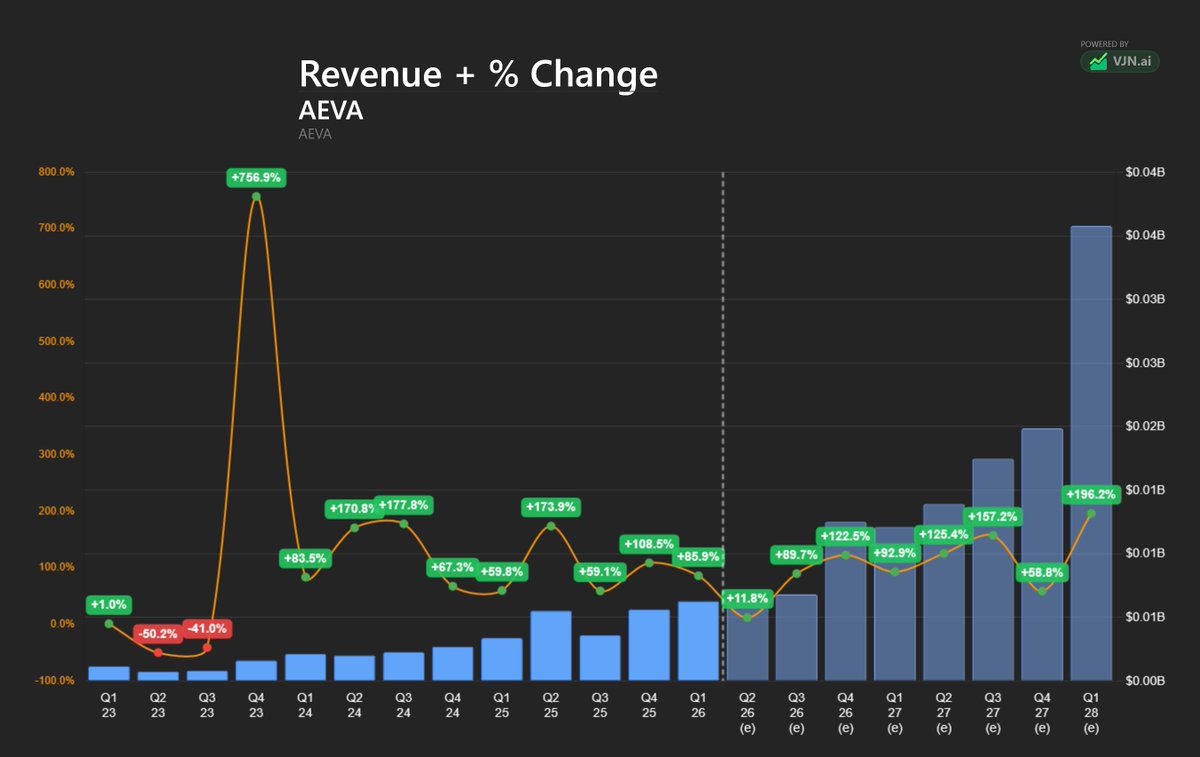Click the red Q3 23 data point
1200x757 pixels.
click(x=207, y=647)
